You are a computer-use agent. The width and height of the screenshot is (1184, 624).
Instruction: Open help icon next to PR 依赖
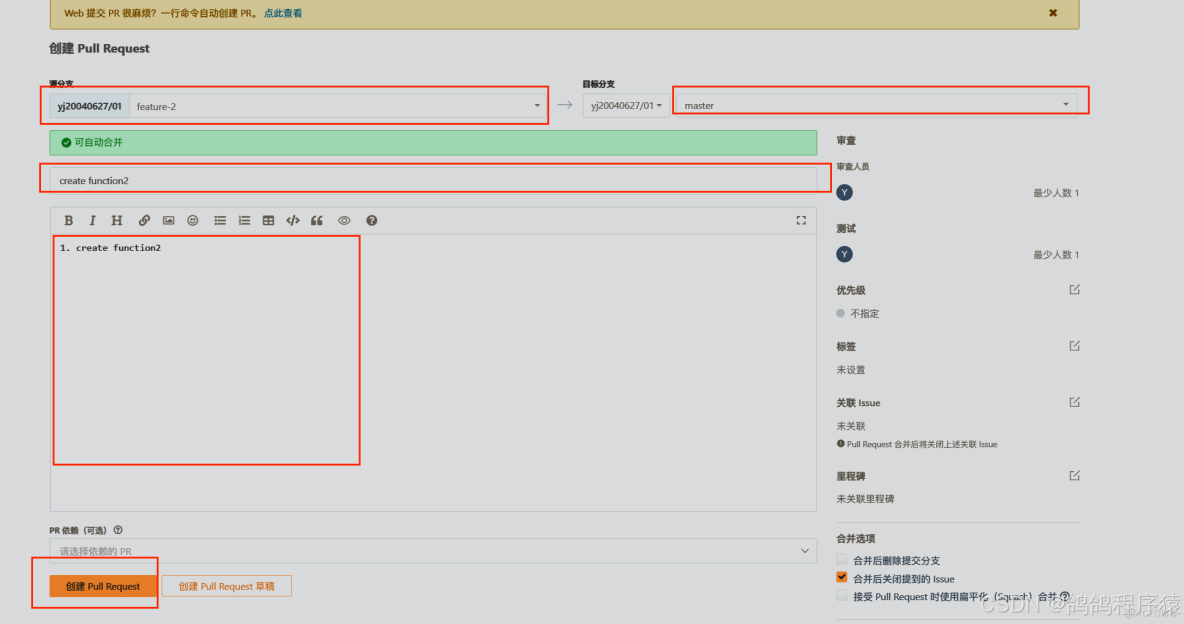(x=118, y=530)
